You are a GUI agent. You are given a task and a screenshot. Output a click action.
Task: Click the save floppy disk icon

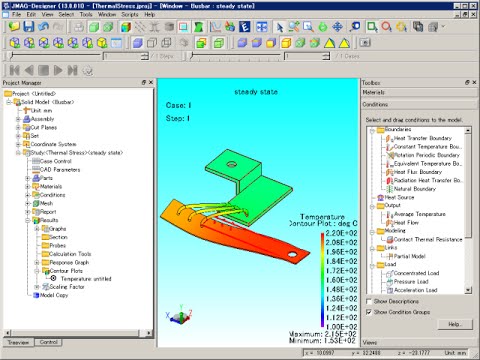29,26
